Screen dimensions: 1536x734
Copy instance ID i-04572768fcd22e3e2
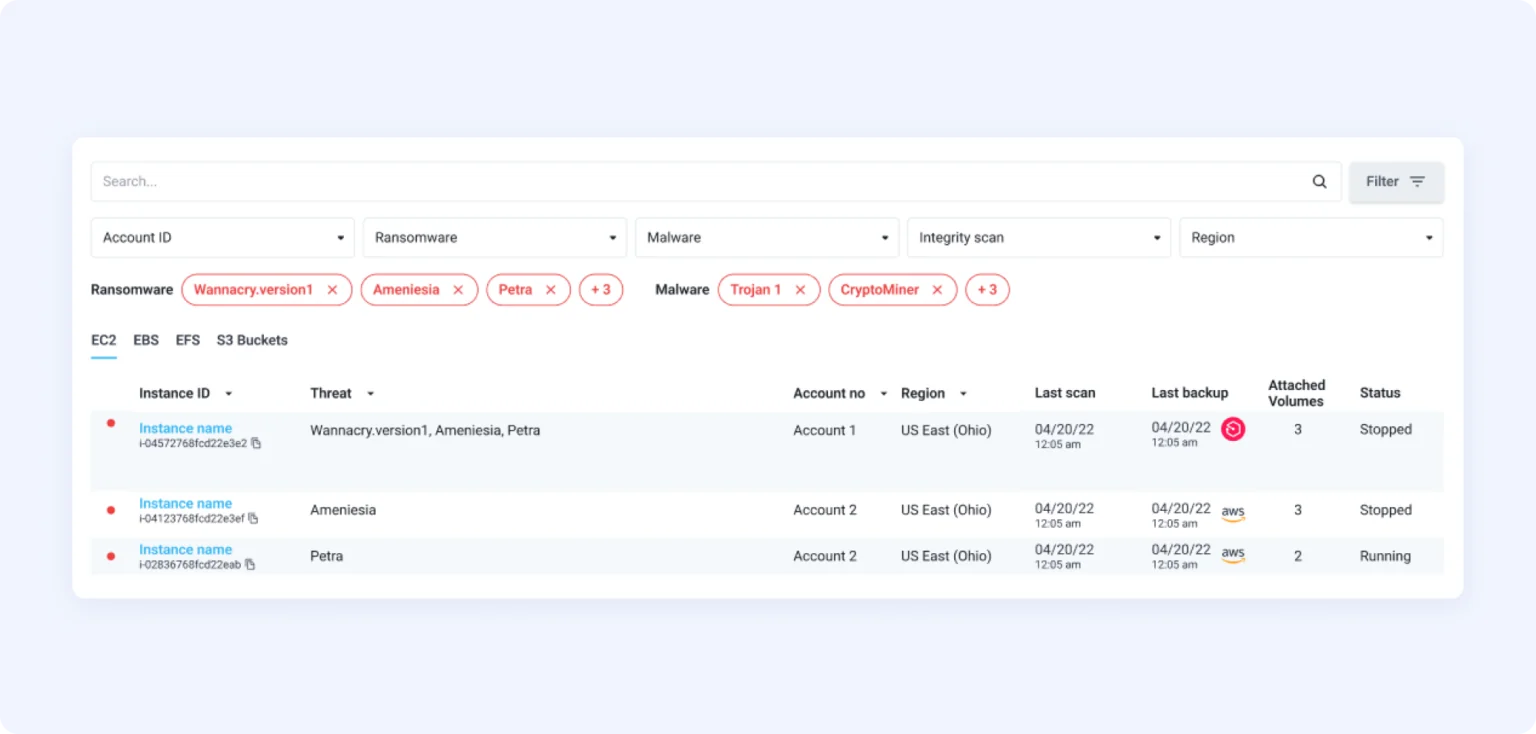256,443
